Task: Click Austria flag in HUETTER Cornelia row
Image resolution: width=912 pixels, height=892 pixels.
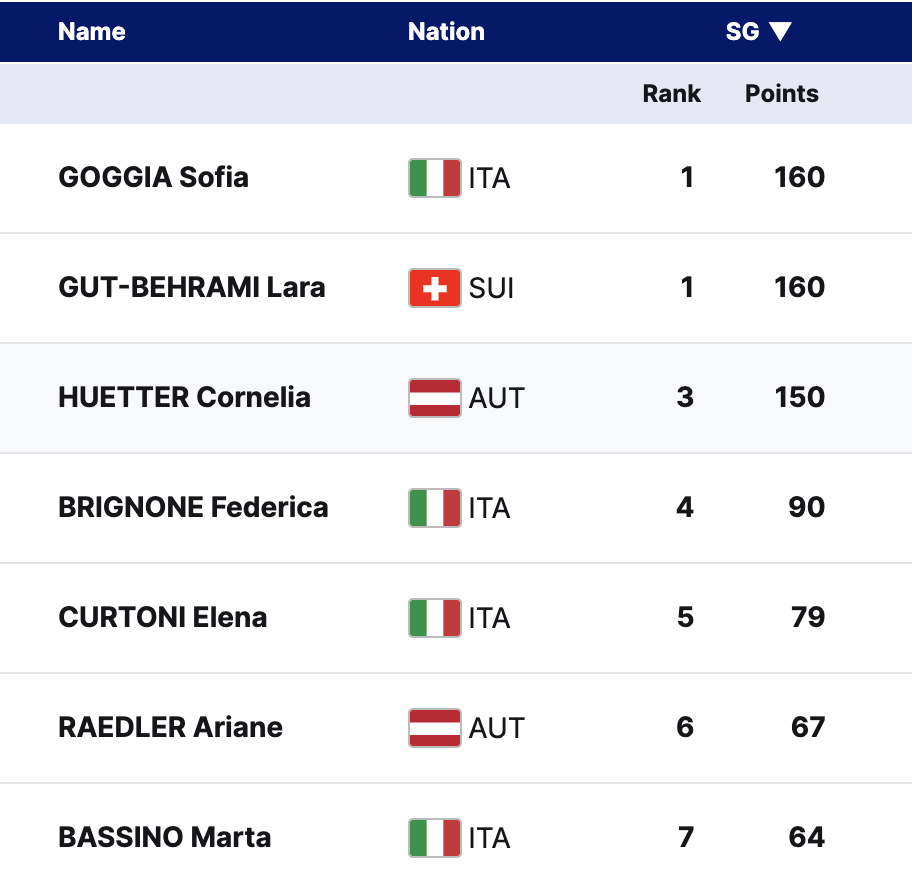Action: 435,398
